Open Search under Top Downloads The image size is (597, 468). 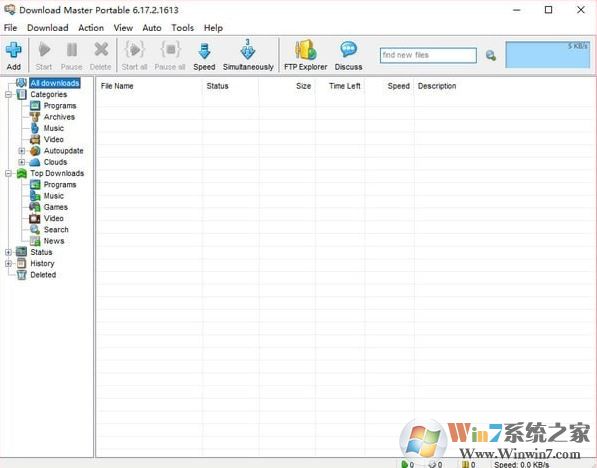[56, 230]
